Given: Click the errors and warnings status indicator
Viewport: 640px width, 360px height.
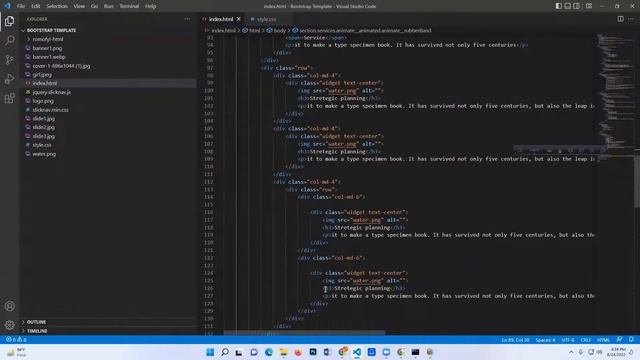Looking at the screenshot, I should (x=16, y=340).
